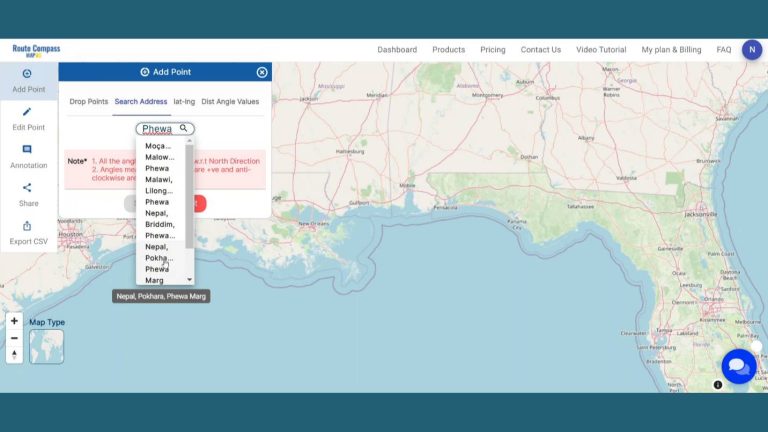Open the live chat bubble

739,366
